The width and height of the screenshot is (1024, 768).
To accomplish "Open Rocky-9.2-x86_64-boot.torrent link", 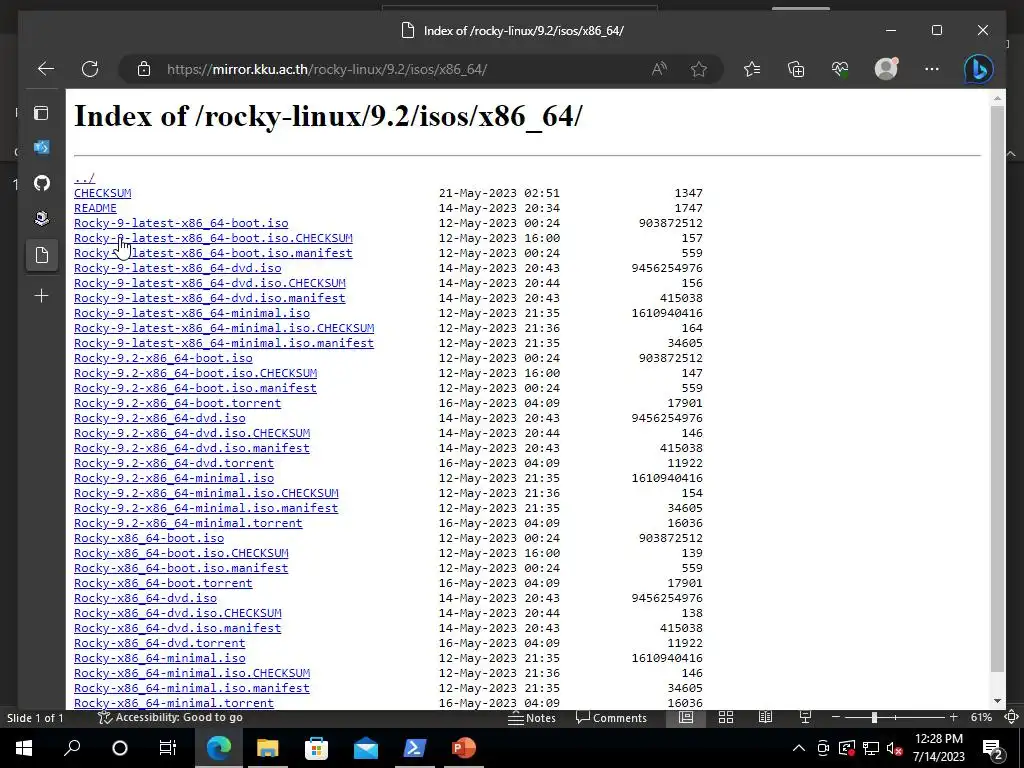I will (178, 403).
